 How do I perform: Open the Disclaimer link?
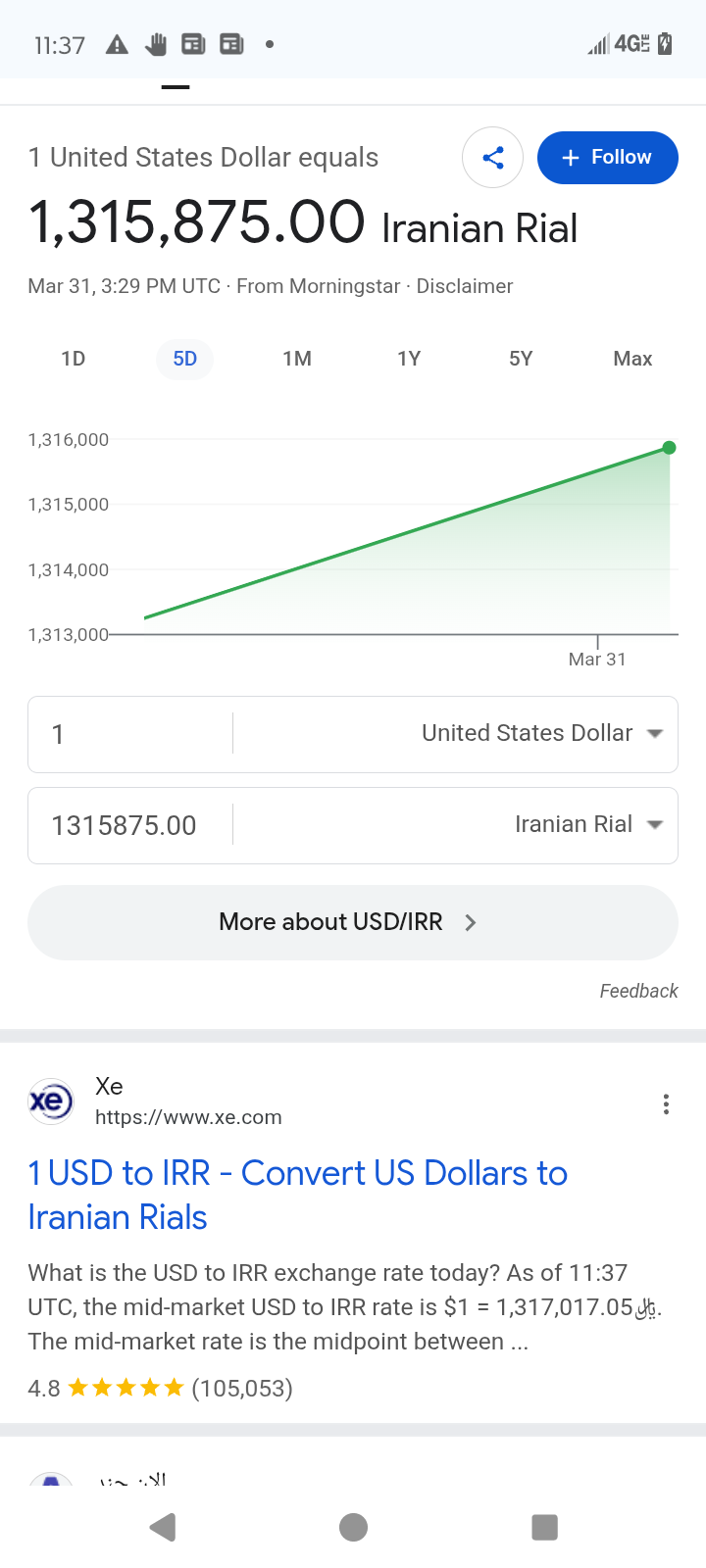click(465, 286)
